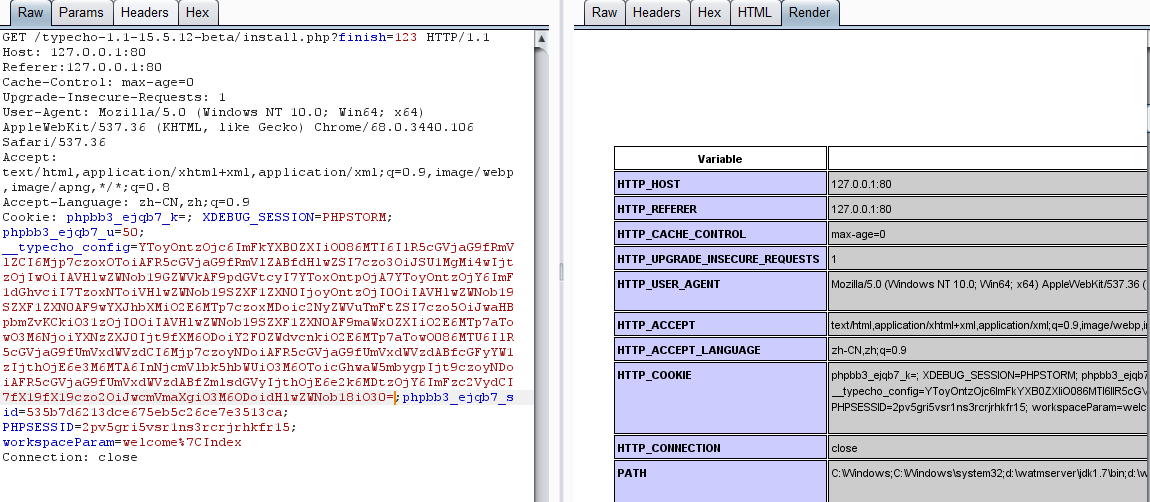Click the request pane scroll up arrow
Screen dimensions: 1150x502
pyautogui.click(x=541, y=38)
